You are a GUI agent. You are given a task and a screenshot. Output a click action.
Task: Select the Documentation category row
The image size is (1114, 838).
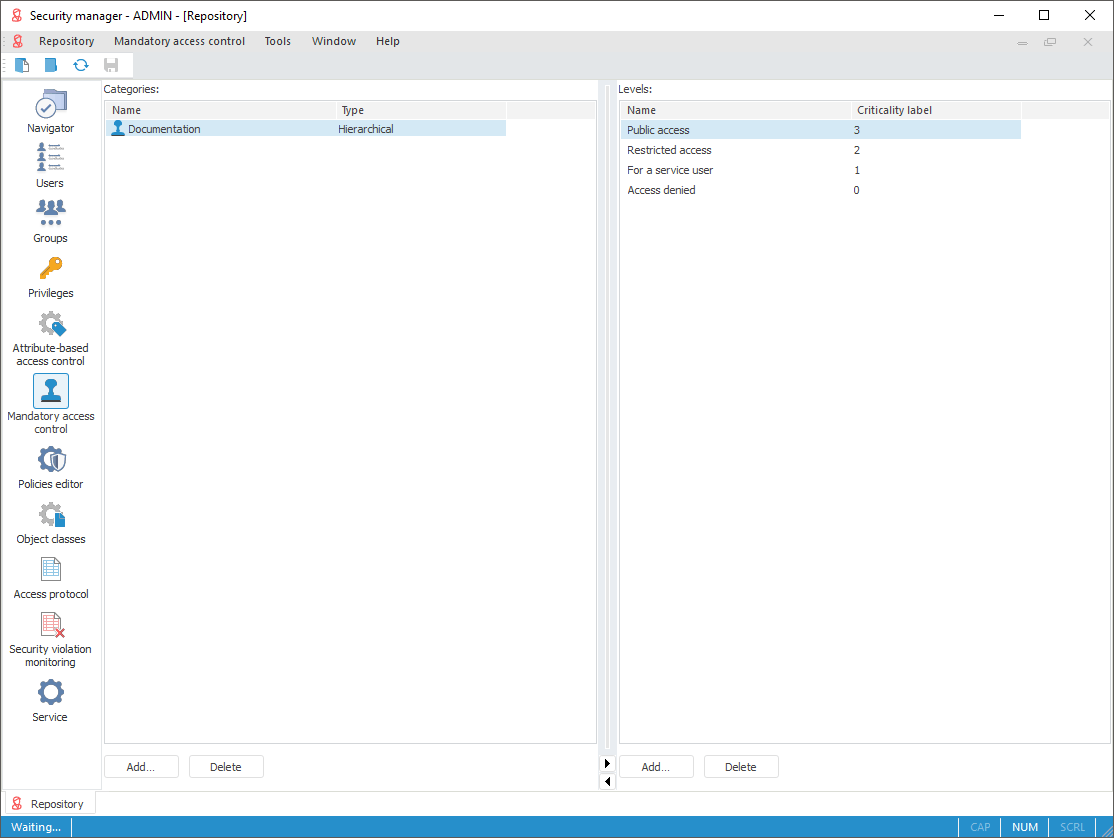306,129
